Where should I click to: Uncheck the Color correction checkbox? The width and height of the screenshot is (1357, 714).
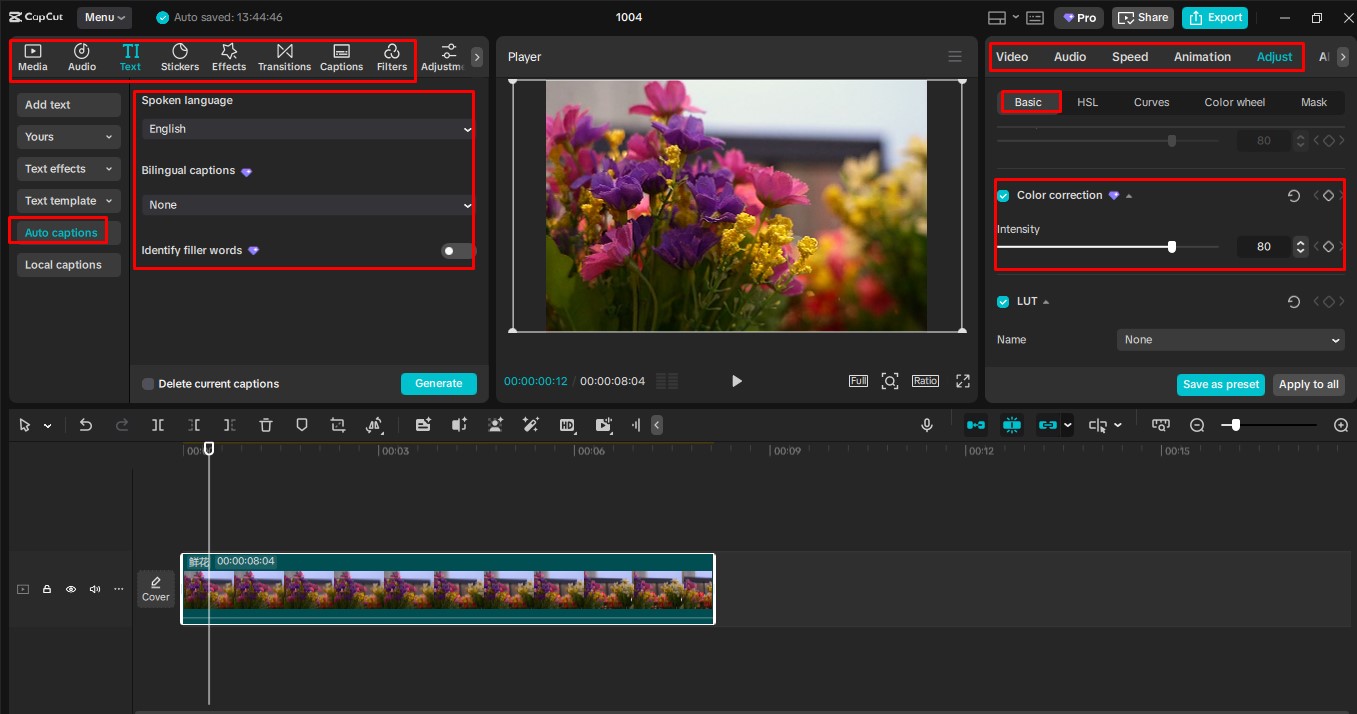tap(1002, 195)
